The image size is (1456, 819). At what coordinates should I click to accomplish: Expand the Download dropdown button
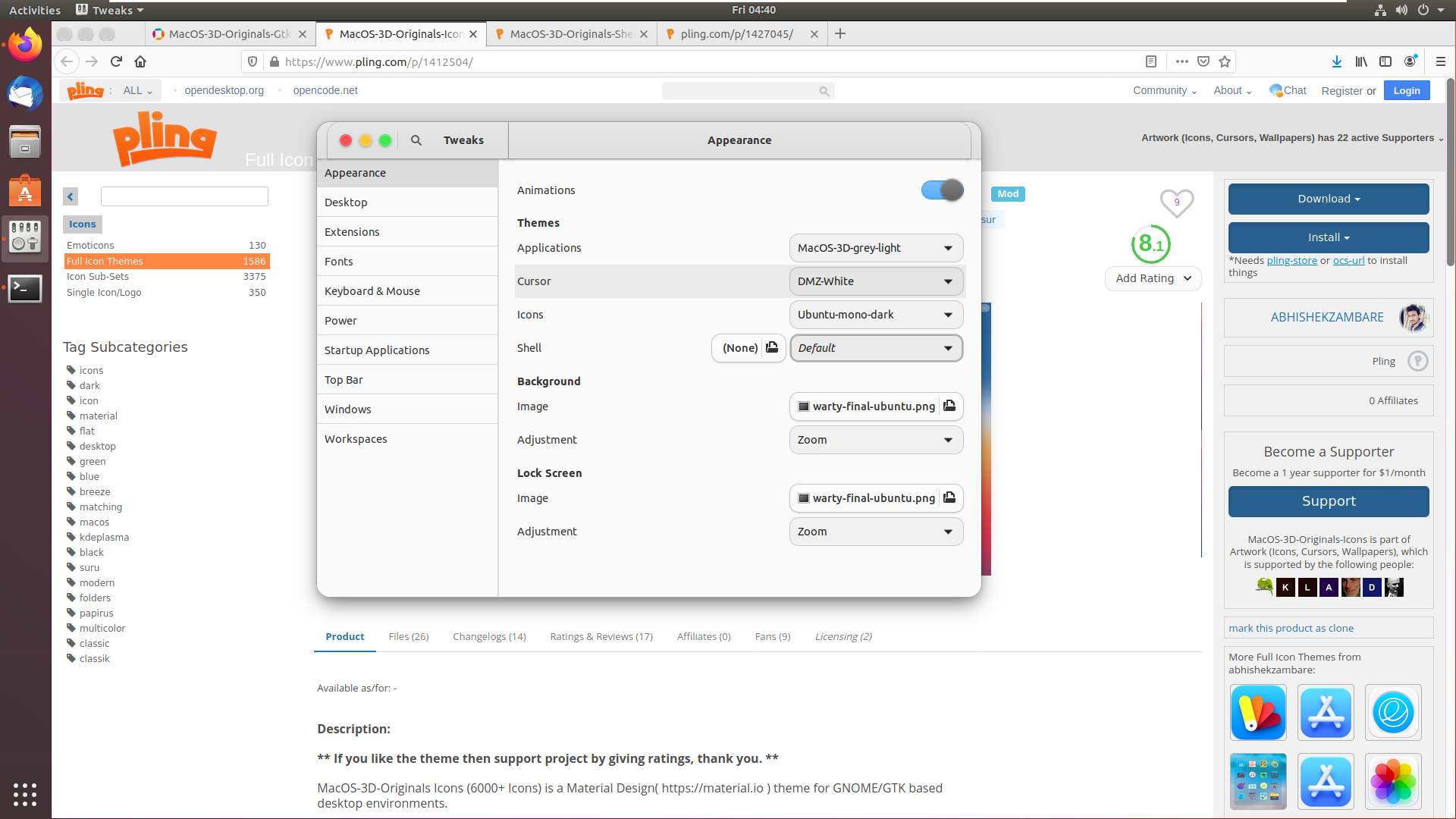1329,199
